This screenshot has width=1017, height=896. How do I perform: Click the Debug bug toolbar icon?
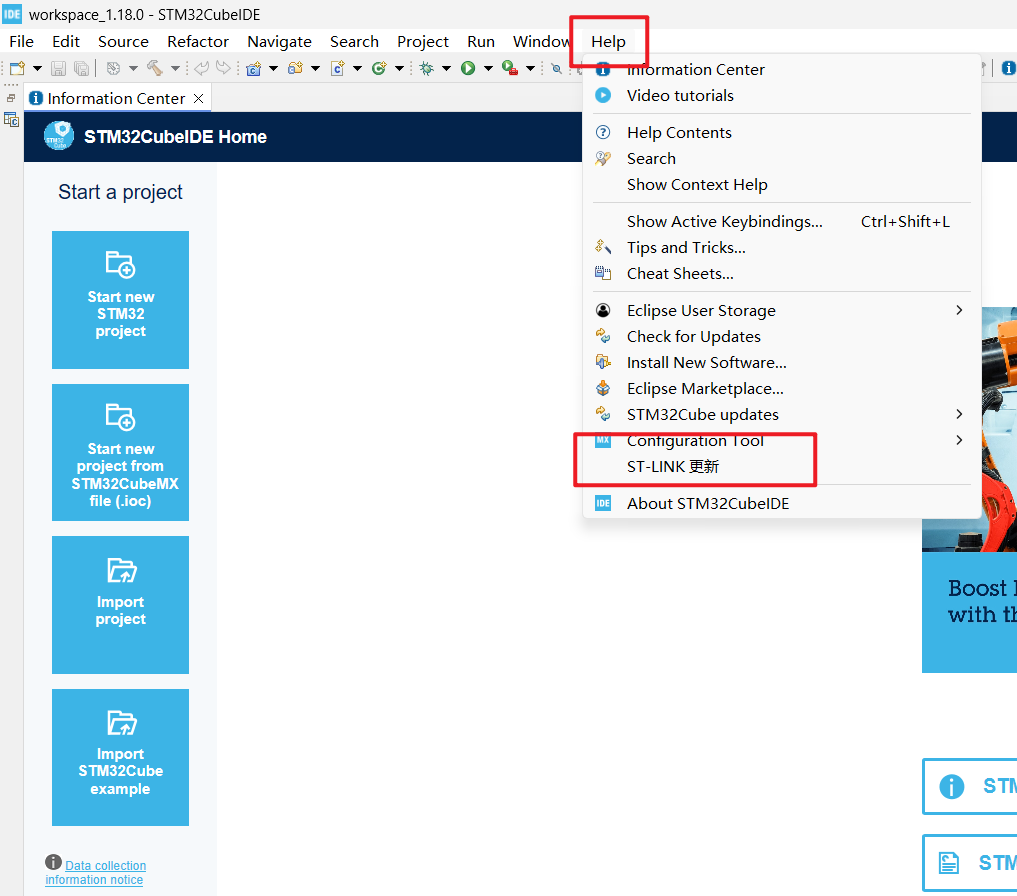[x=427, y=68]
